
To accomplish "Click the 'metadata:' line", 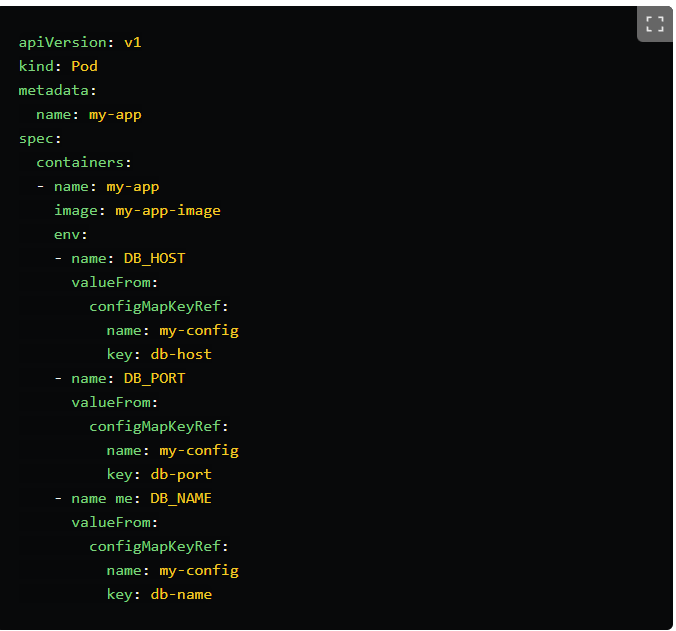I will tap(58, 91).
